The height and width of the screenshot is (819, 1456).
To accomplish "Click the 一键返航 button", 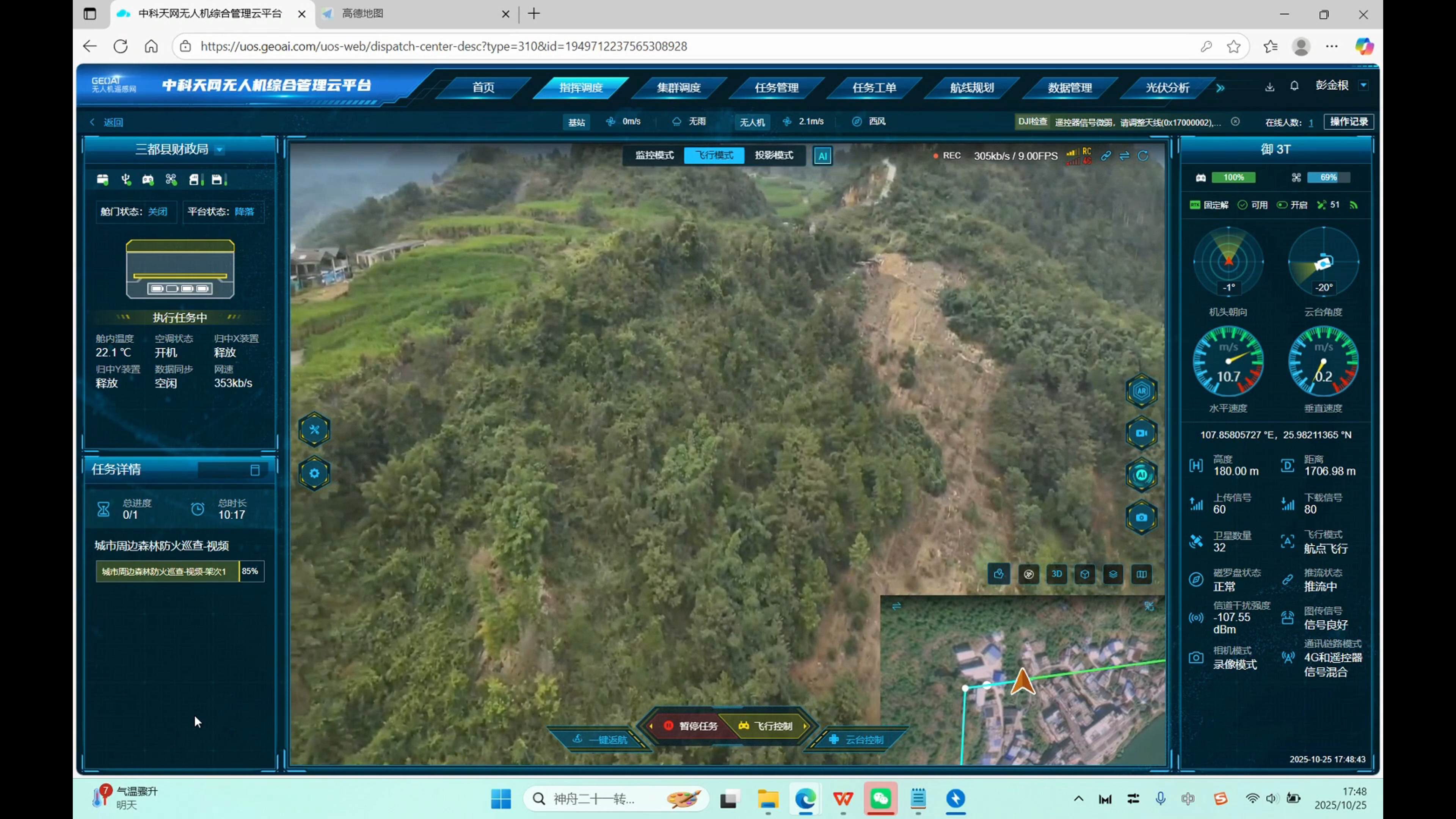I will (x=600, y=739).
